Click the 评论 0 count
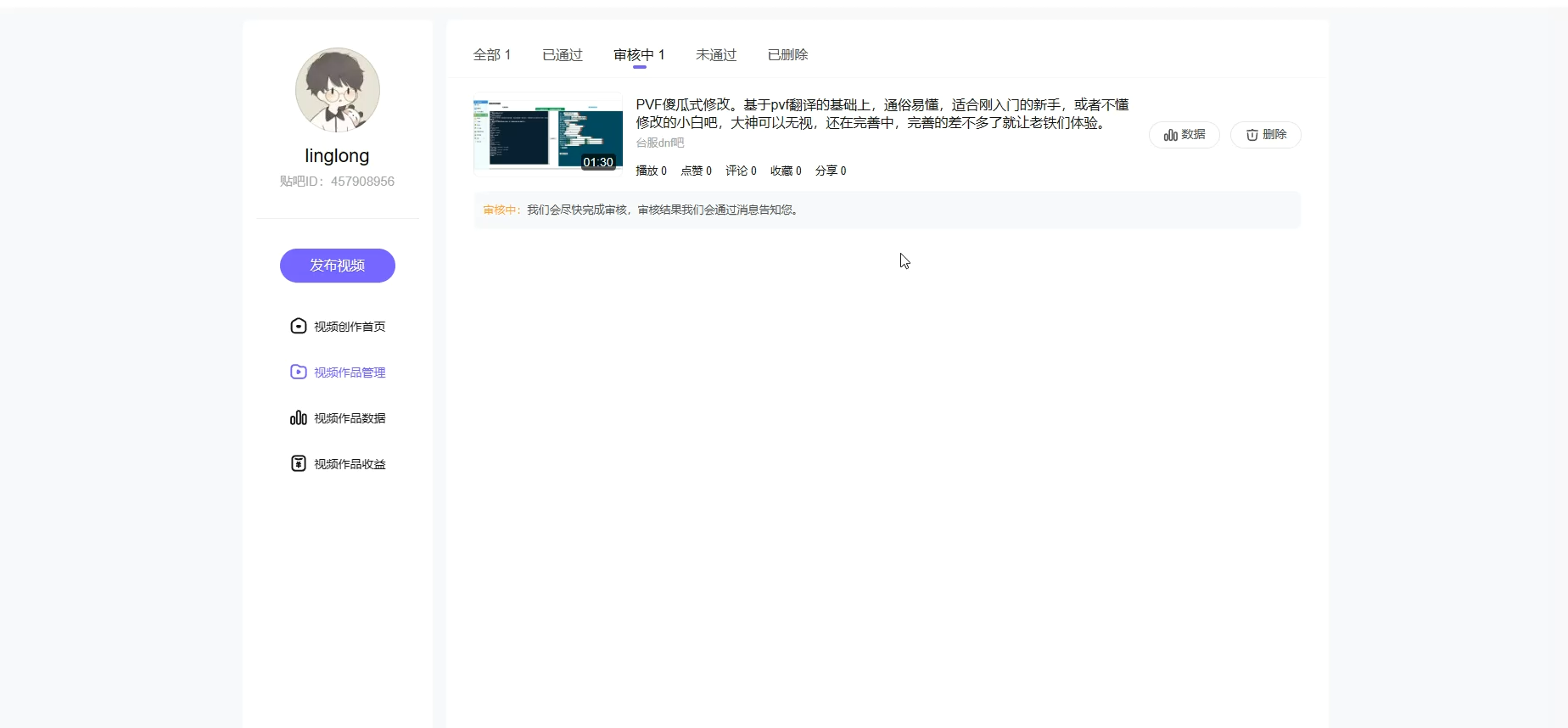Viewport: 1568px width, 728px height. click(x=742, y=171)
